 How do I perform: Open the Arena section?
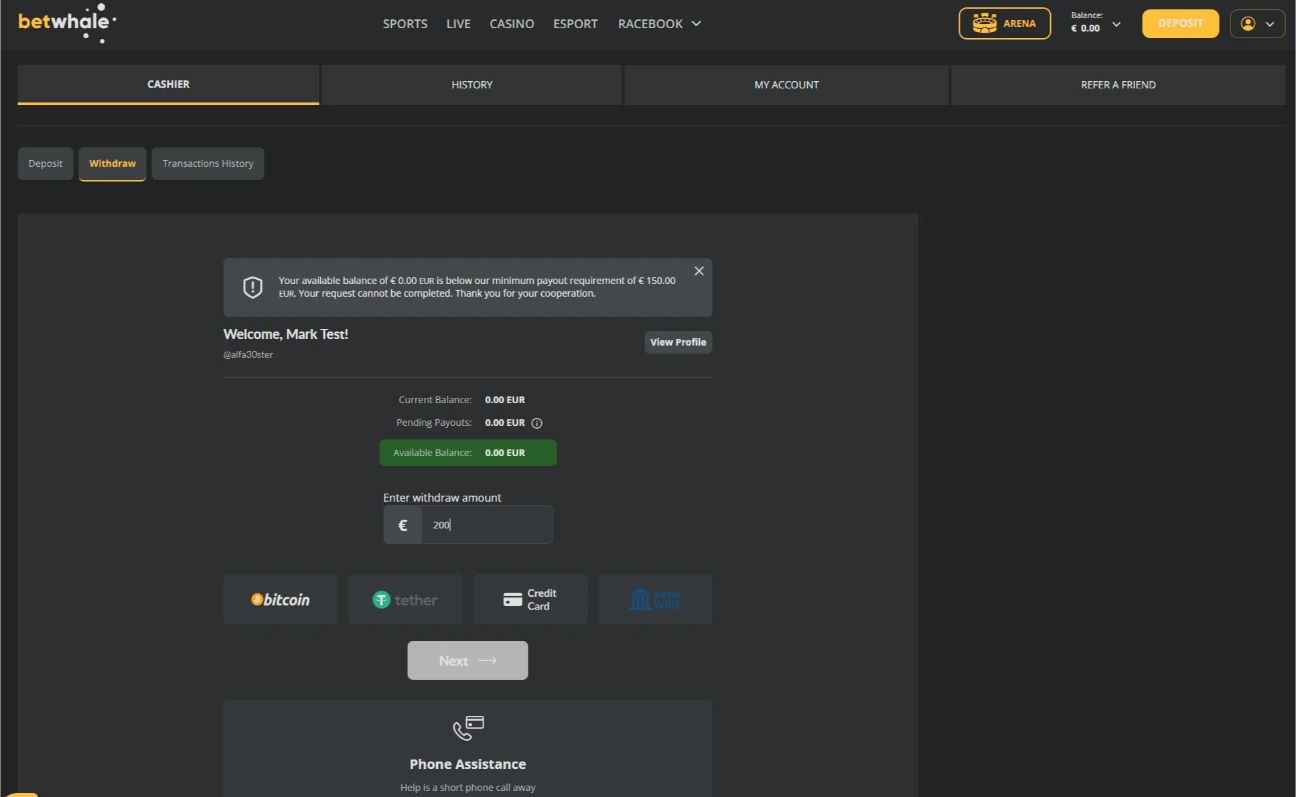1004,23
